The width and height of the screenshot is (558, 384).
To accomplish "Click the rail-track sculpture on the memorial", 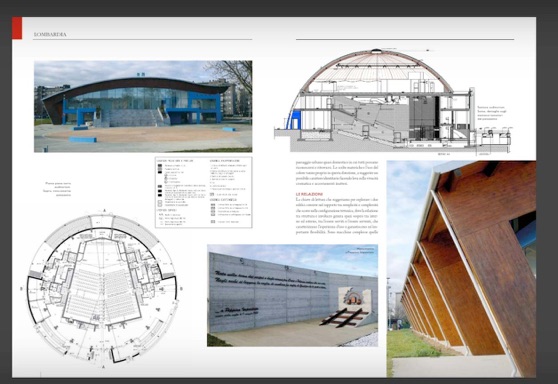I will click(x=344, y=317).
